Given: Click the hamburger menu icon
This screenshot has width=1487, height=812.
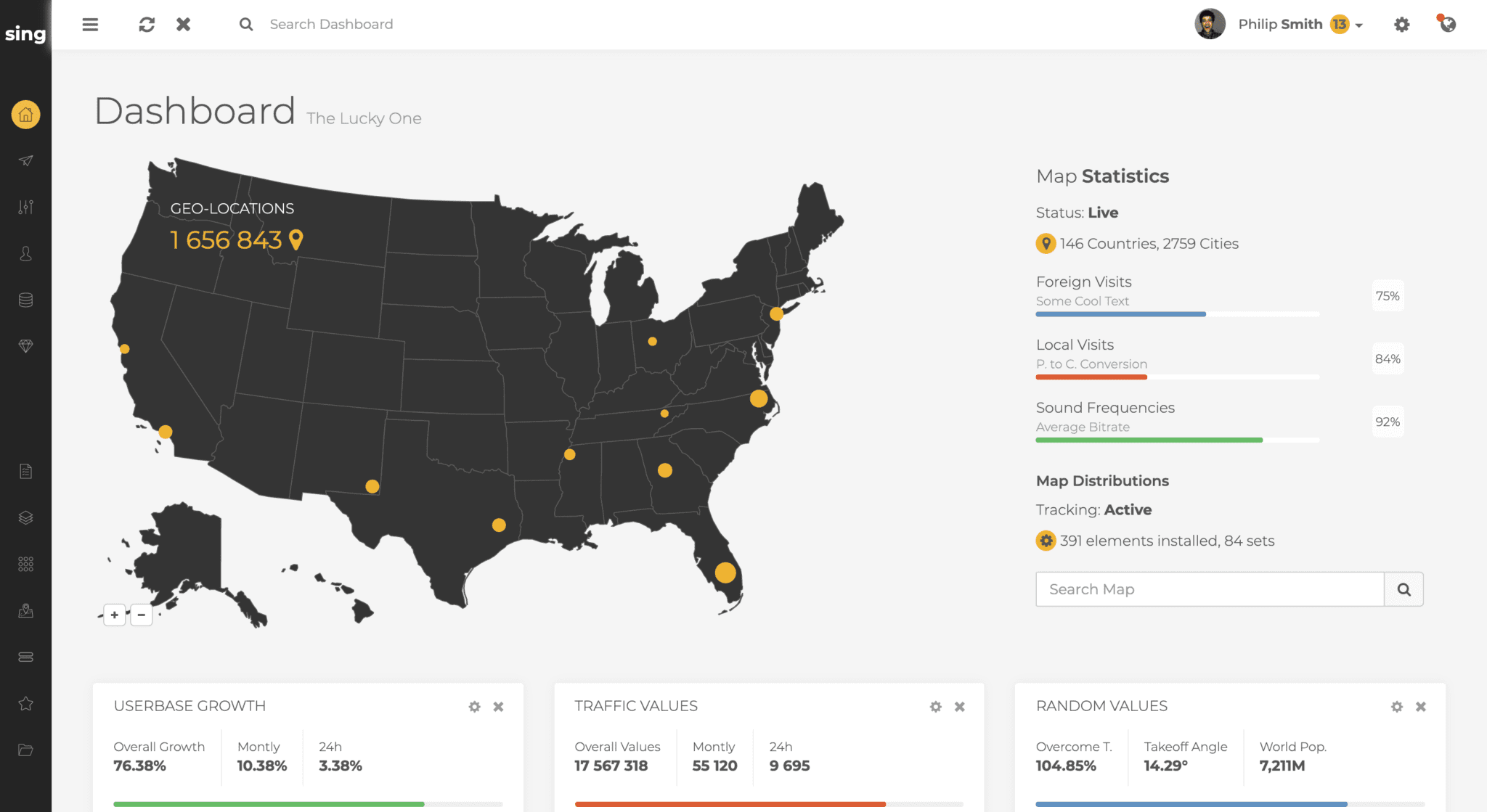Looking at the screenshot, I should pyautogui.click(x=90, y=25).
